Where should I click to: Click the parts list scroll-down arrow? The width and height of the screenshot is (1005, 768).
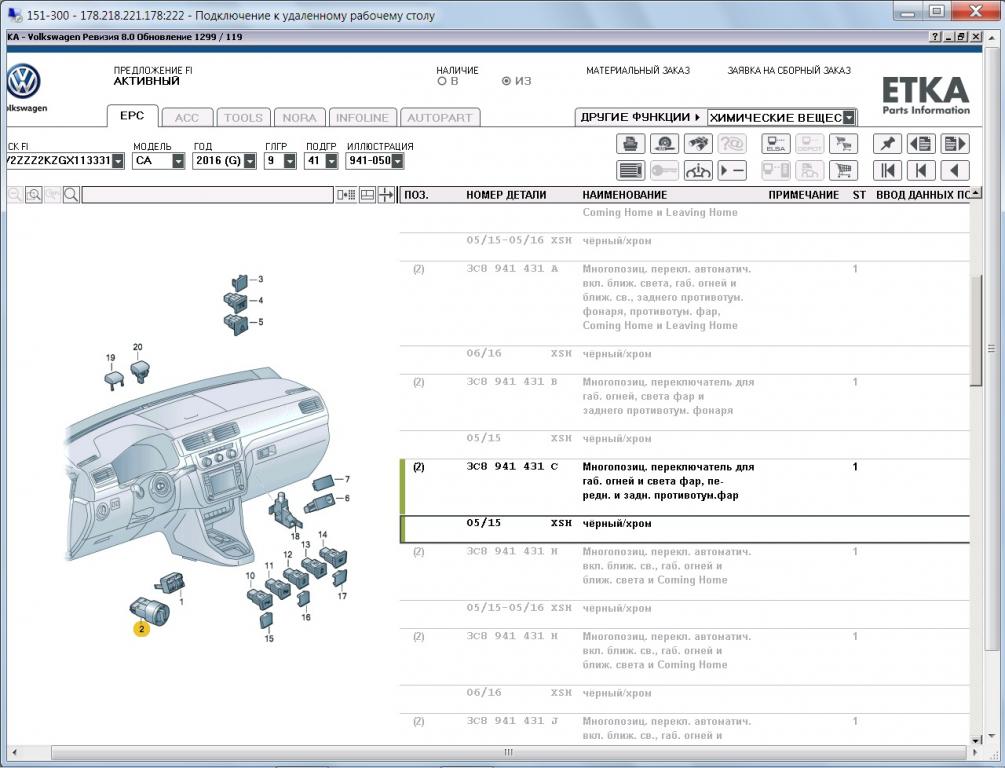point(976,739)
